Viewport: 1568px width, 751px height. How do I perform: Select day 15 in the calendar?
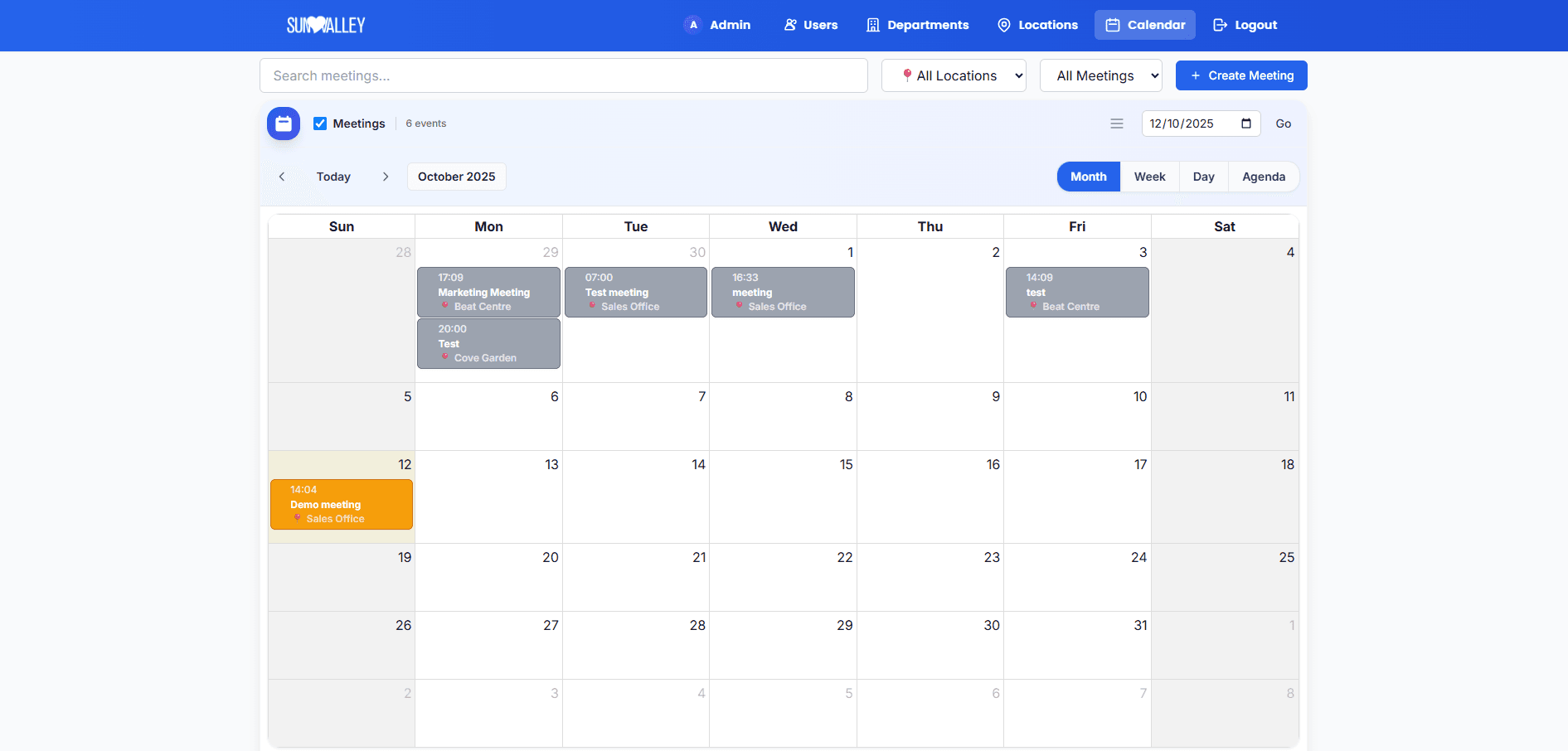point(846,464)
